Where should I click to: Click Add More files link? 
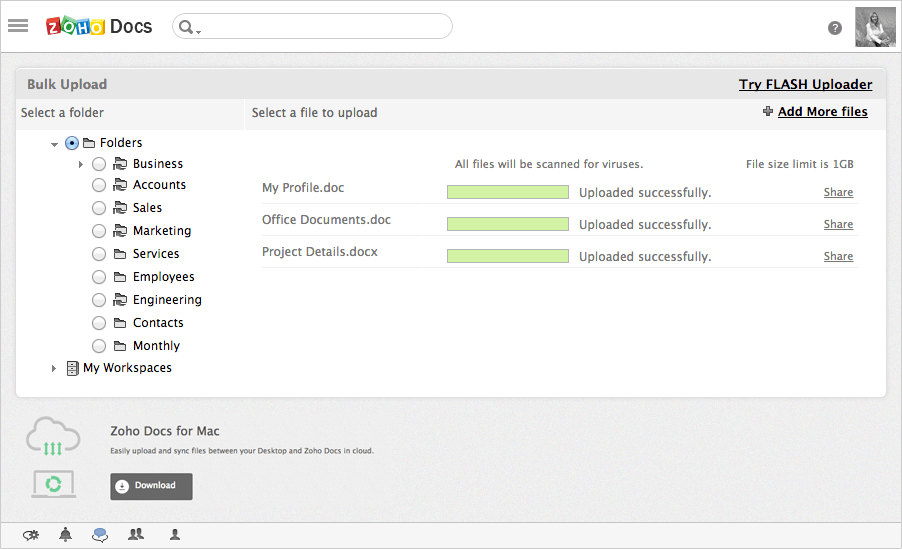(823, 112)
